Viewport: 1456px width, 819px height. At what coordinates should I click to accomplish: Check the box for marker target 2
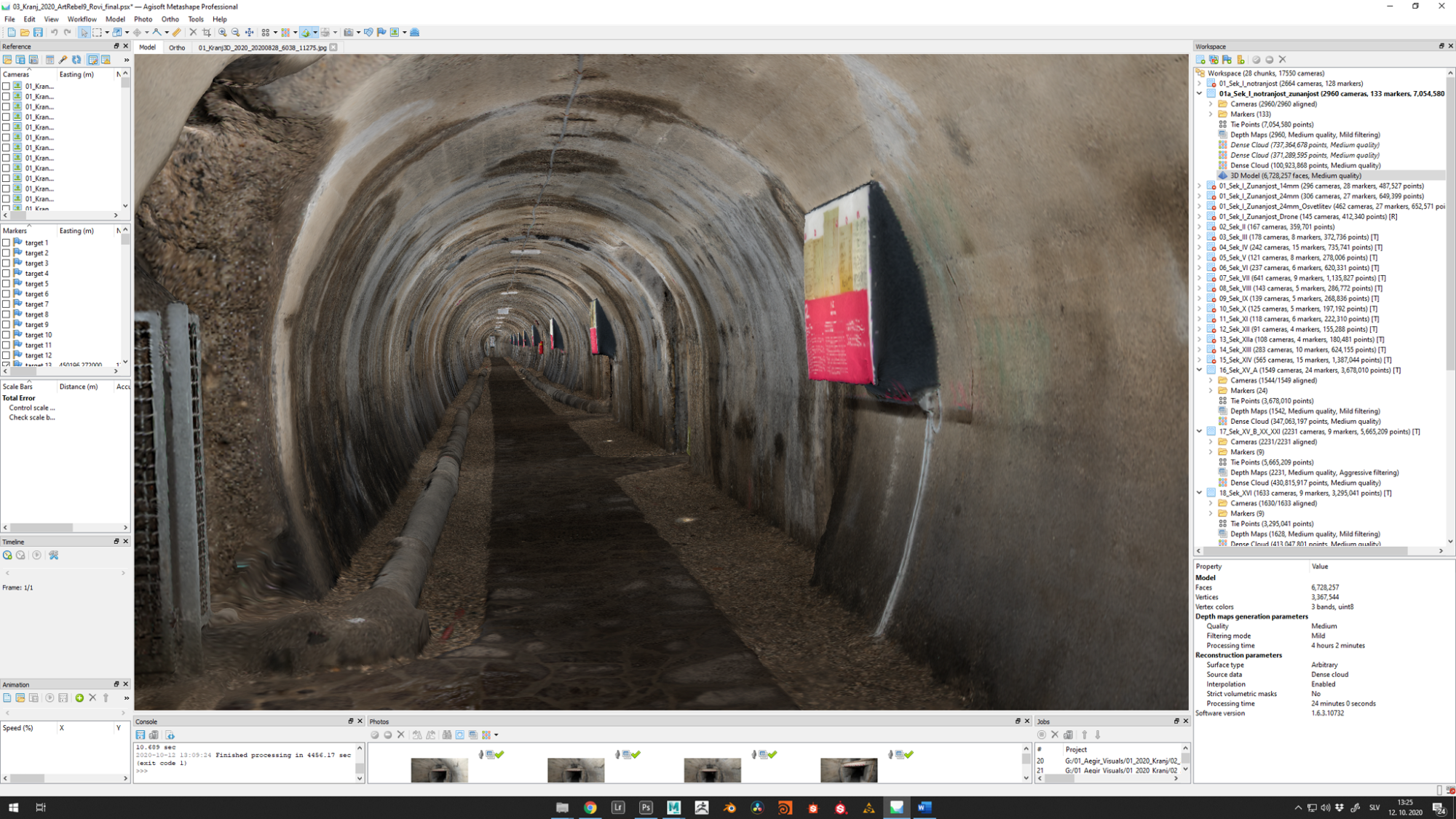[x=7, y=253]
